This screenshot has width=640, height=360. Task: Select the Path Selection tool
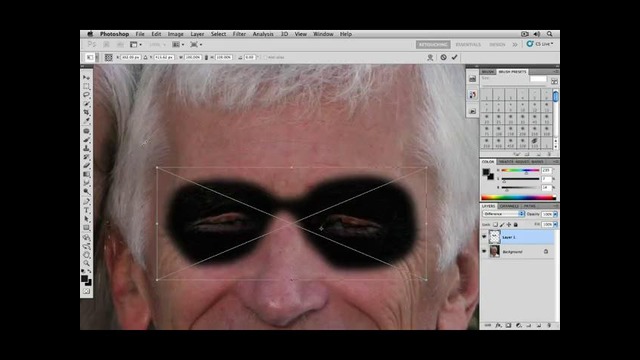[x=86, y=219]
